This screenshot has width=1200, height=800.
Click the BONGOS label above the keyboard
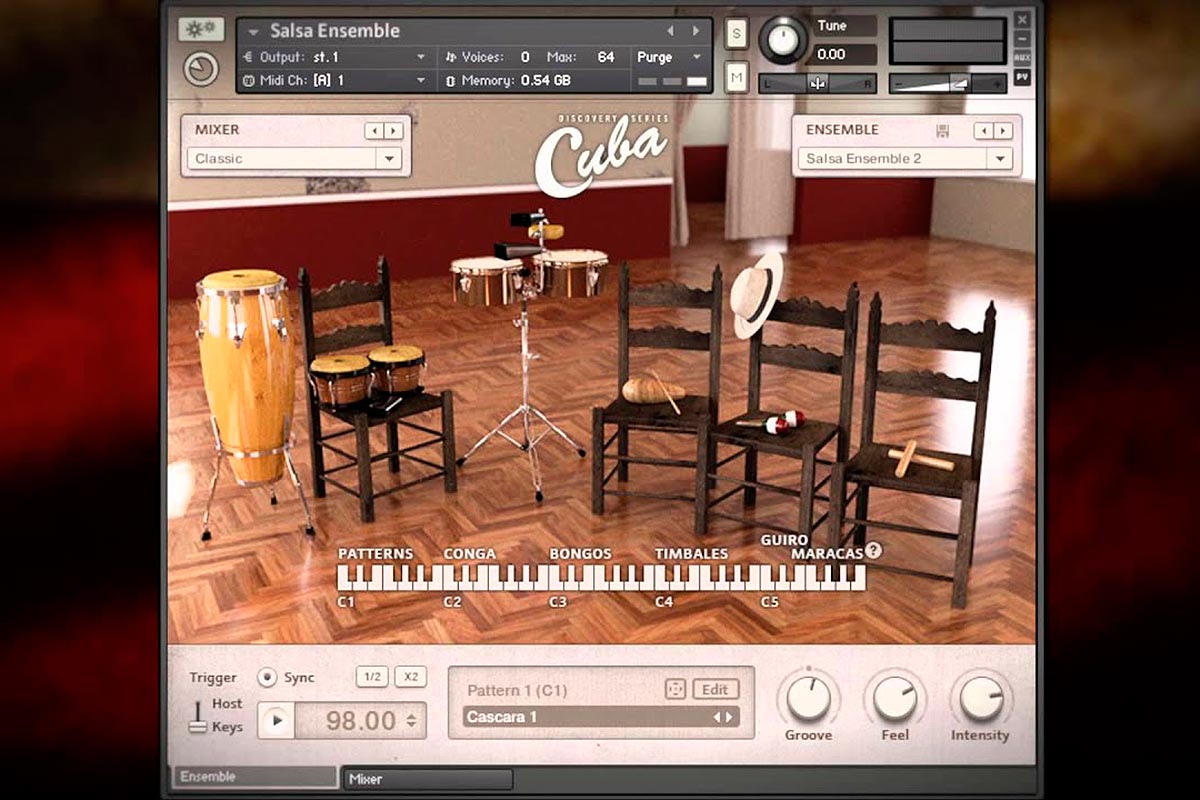(x=580, y=553)
